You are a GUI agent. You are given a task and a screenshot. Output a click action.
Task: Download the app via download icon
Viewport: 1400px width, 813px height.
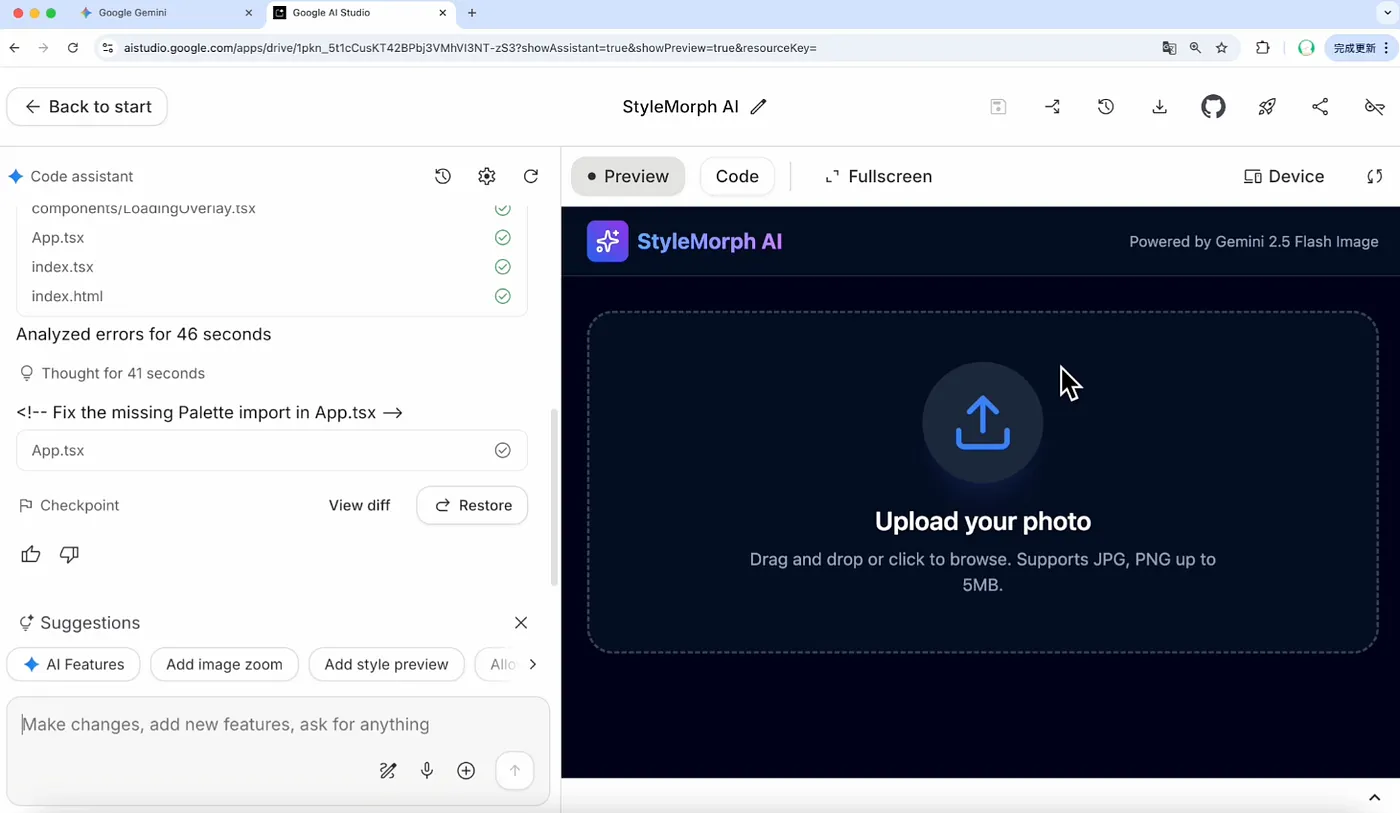[1159, 107]
